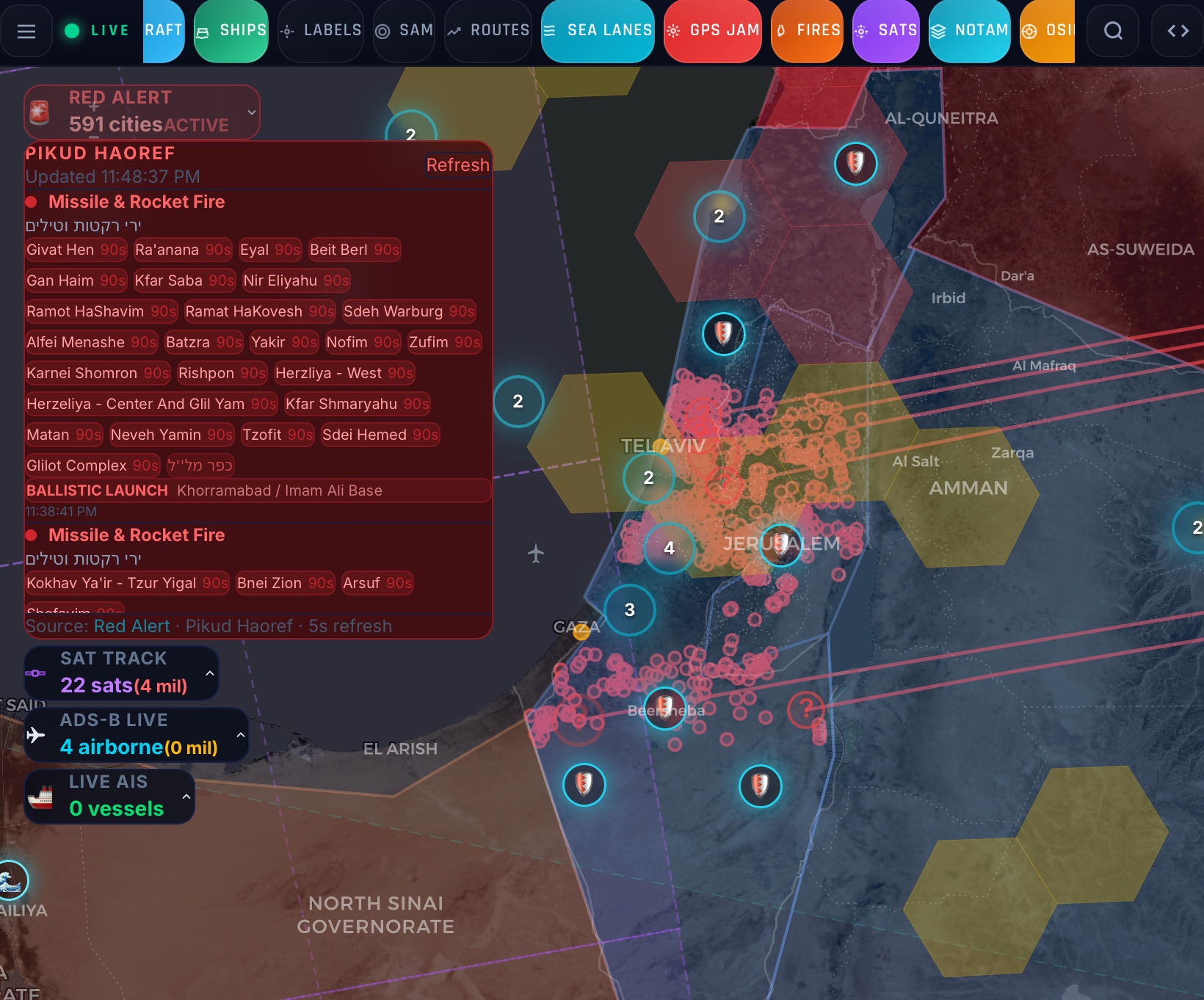Expand the LIVE AIS vessels panel
The height and width of the screenshot is (1000, 1204).
click(x=186, y=797)
